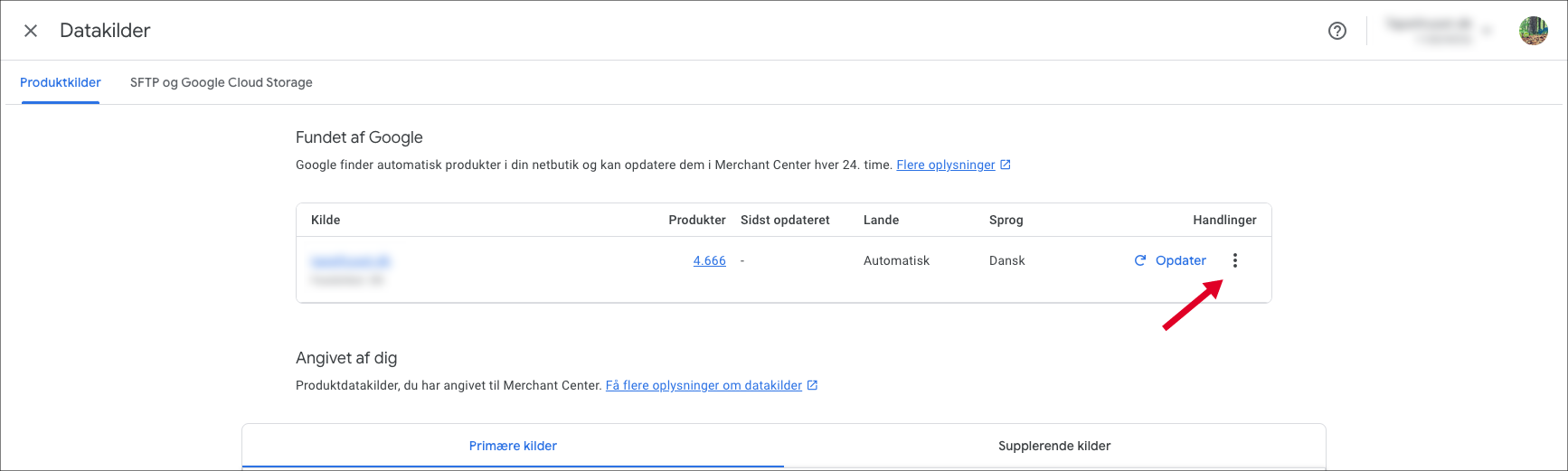Image resolution: width=1568 pixels, height=471 pixels.
Task: Click the user profile avatar
Action: pos(1534,31)
